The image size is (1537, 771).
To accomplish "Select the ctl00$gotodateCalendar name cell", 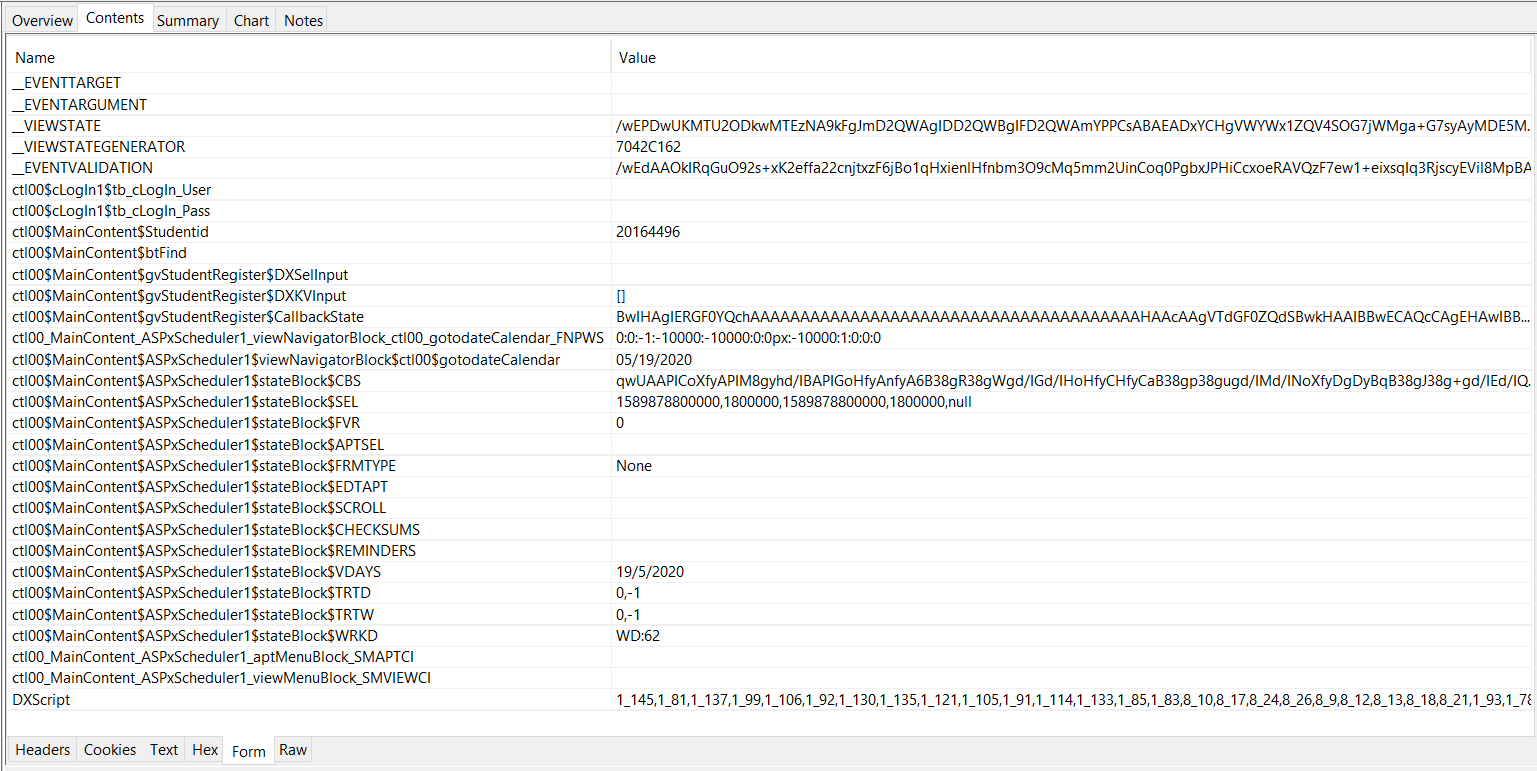I will click(310, 359).
